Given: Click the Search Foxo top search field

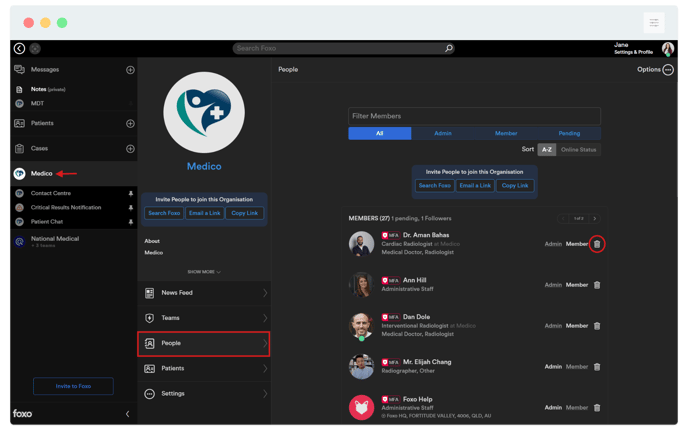Looking at the screenshot, I should pyautogui.click(x=343, y=48).
